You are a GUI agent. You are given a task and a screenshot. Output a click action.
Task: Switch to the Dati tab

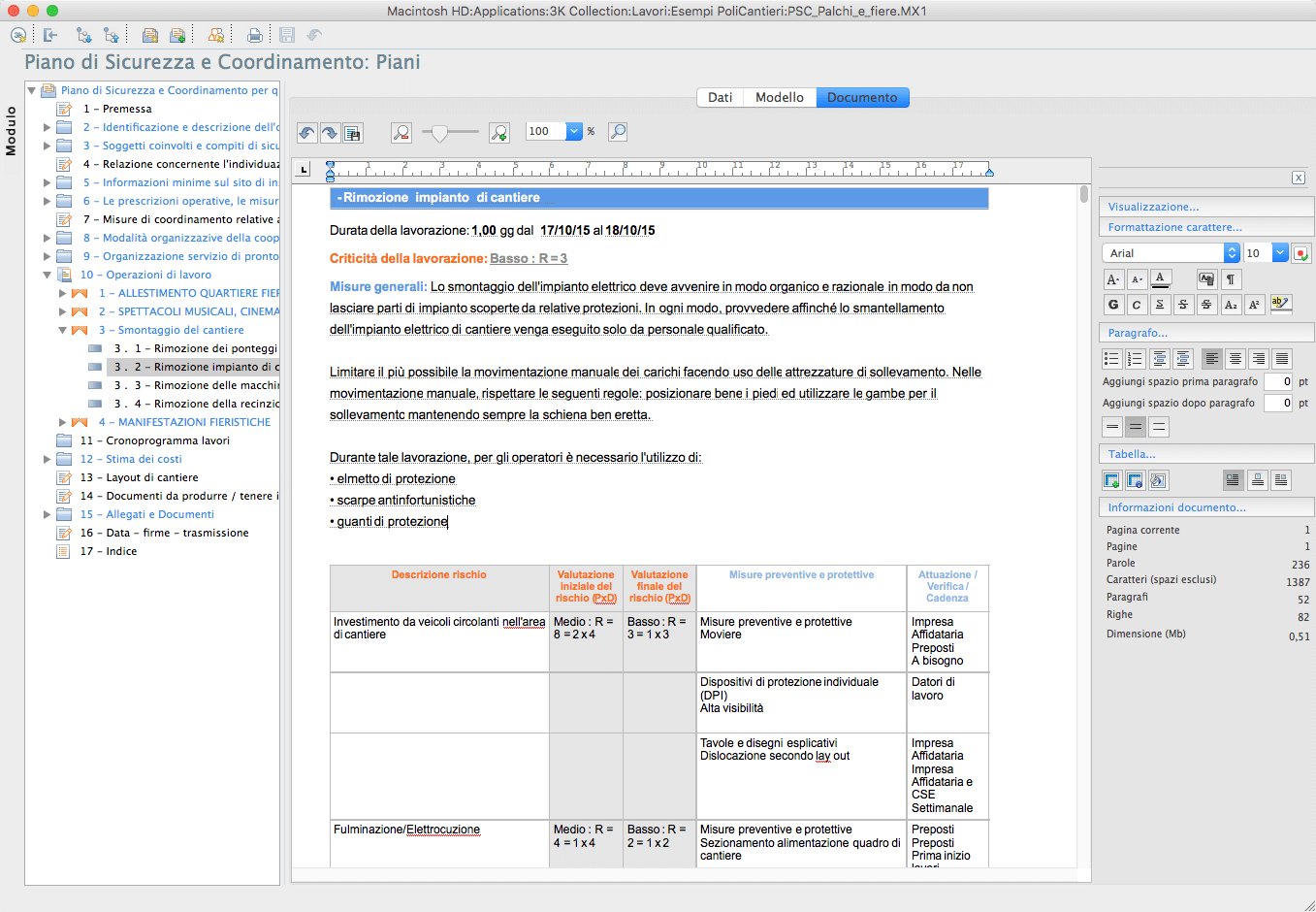pos(720,97)
